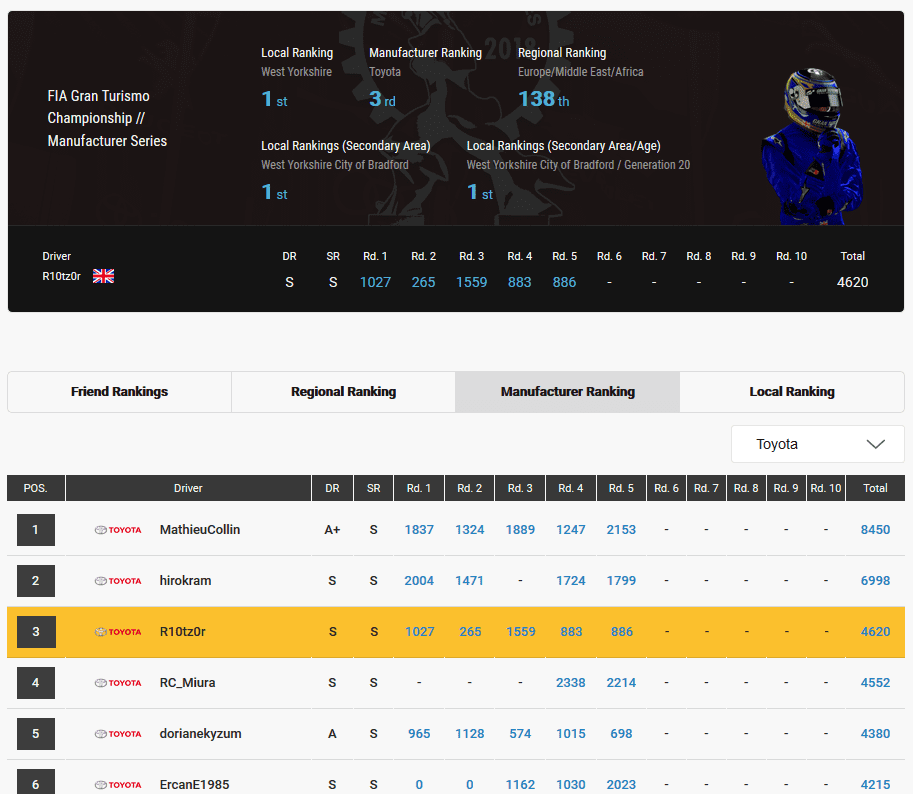Open driver RC_Miura's profile
The height and width of the screenshot is (794, 913).
coord(187,683)
